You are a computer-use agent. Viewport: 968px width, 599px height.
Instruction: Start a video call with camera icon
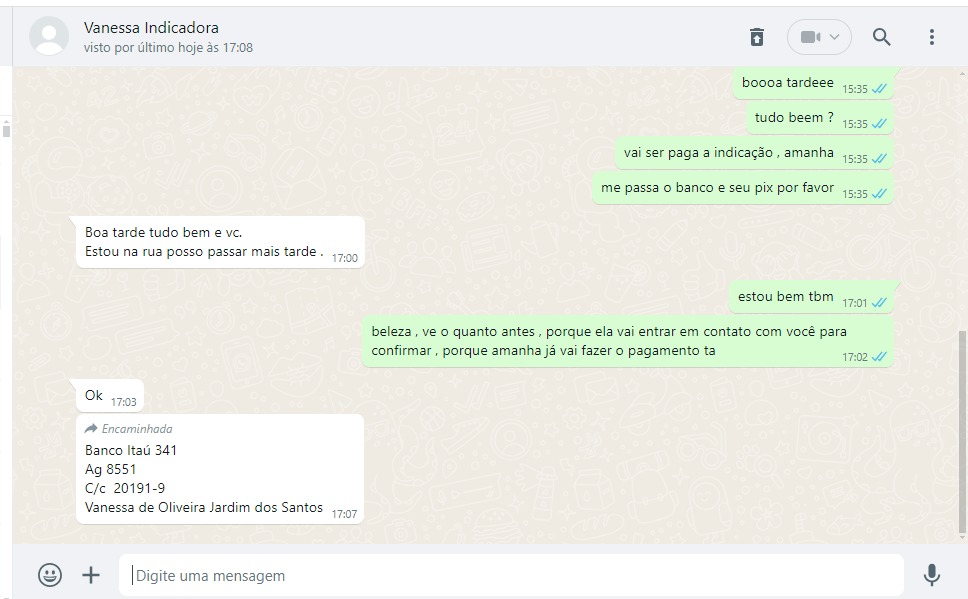(810, 37)
